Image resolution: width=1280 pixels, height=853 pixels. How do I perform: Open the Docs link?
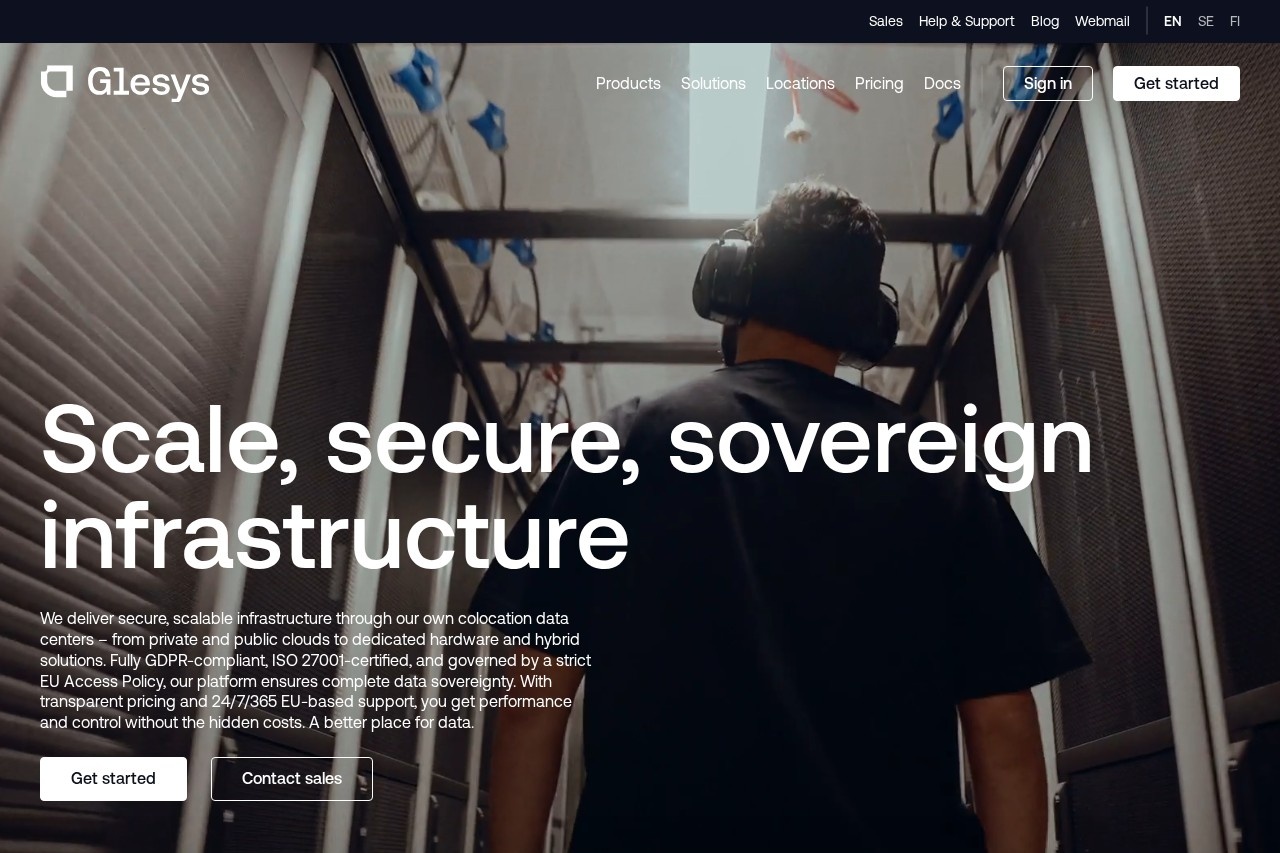point(942,83)
